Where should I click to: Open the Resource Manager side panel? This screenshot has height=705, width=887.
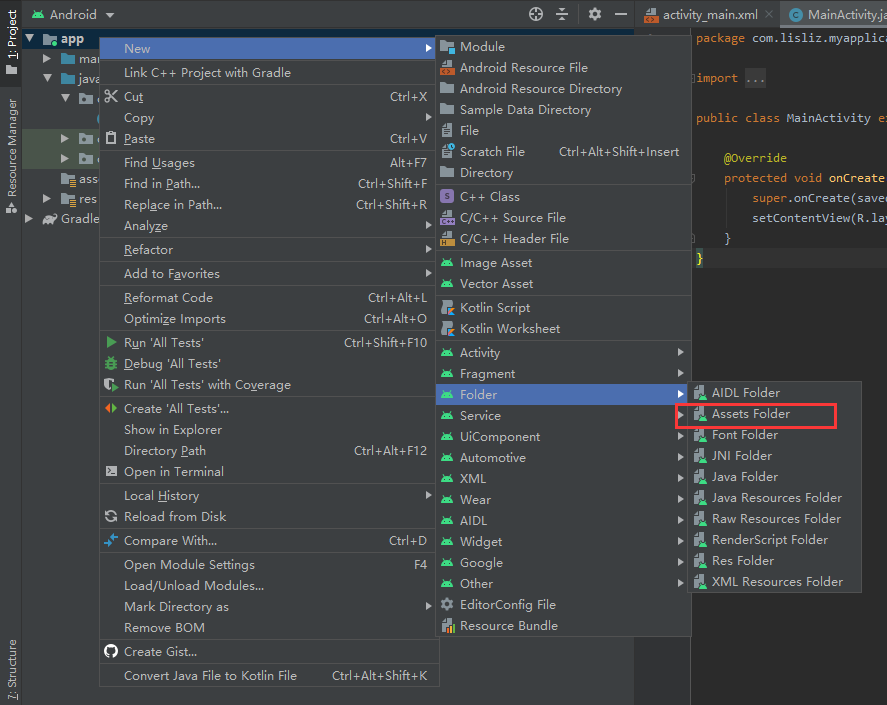point(11,156)
